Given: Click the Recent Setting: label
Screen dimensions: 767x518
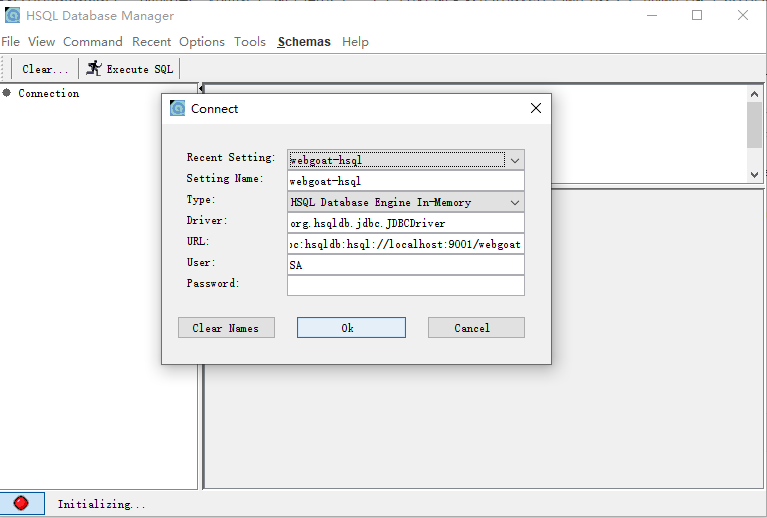Looking at the screenshot, I should (x=230, y=158).
